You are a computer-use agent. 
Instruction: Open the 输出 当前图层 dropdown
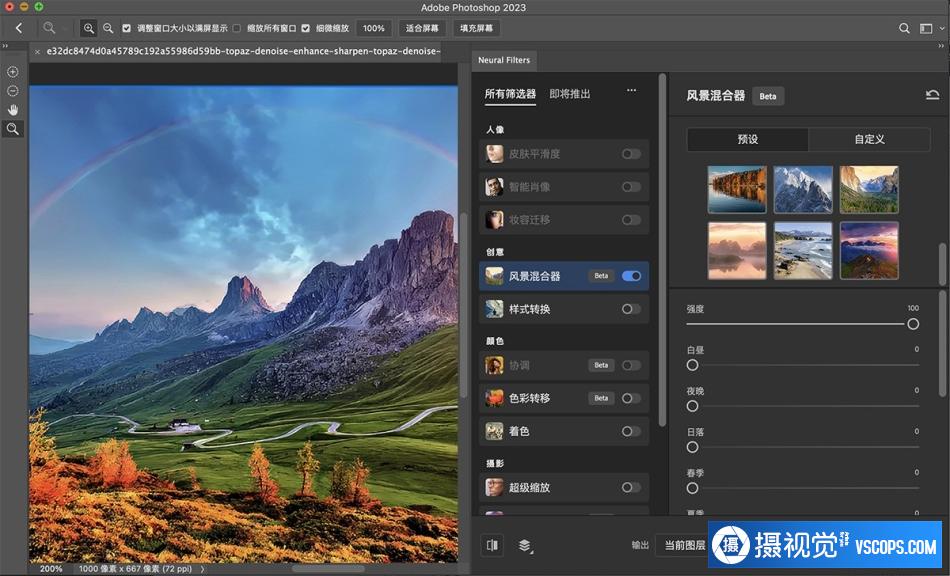(683, 545)
